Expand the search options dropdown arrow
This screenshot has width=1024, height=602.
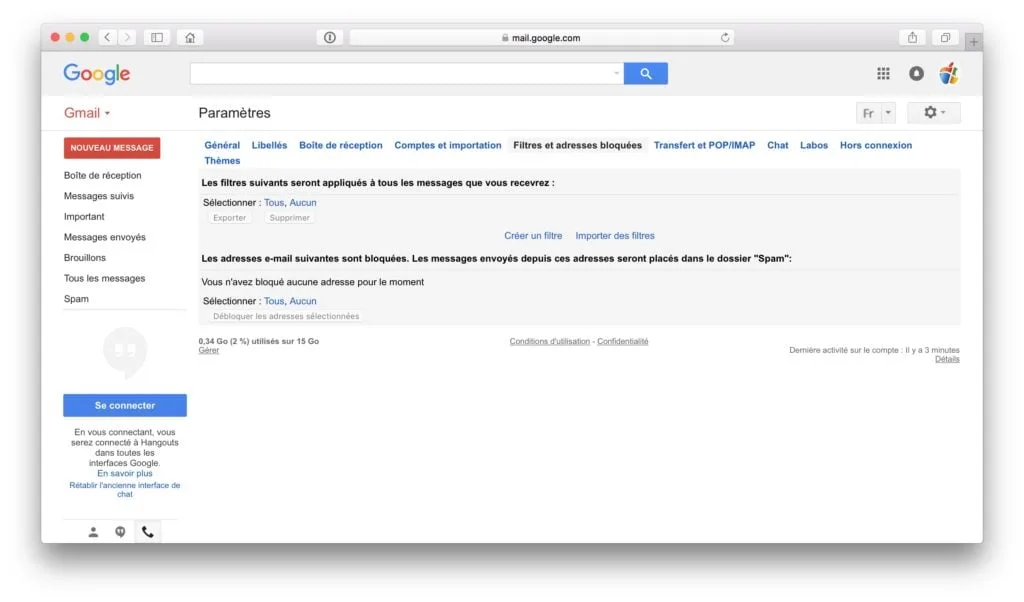pos(617,73)
